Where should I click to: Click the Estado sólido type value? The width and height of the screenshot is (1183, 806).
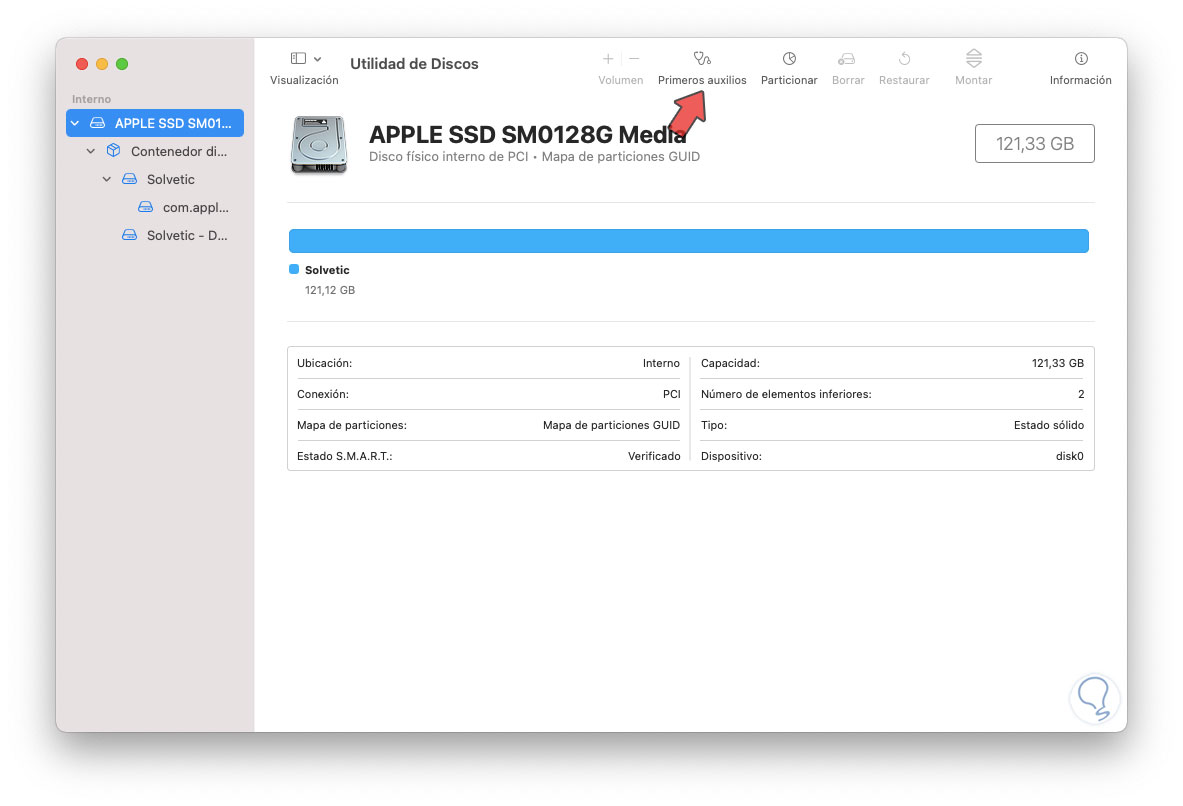point(1049,425)
